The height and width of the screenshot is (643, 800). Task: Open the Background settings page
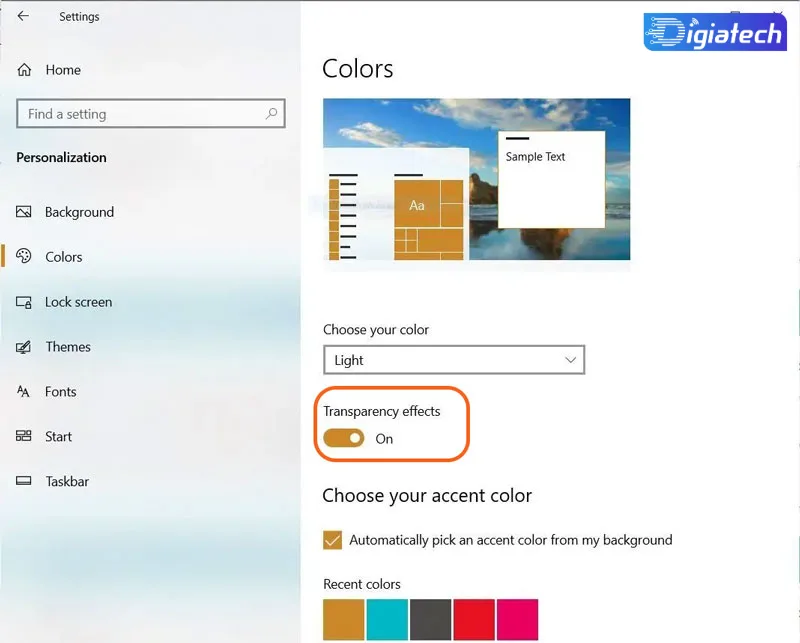(x=80, y=212)
